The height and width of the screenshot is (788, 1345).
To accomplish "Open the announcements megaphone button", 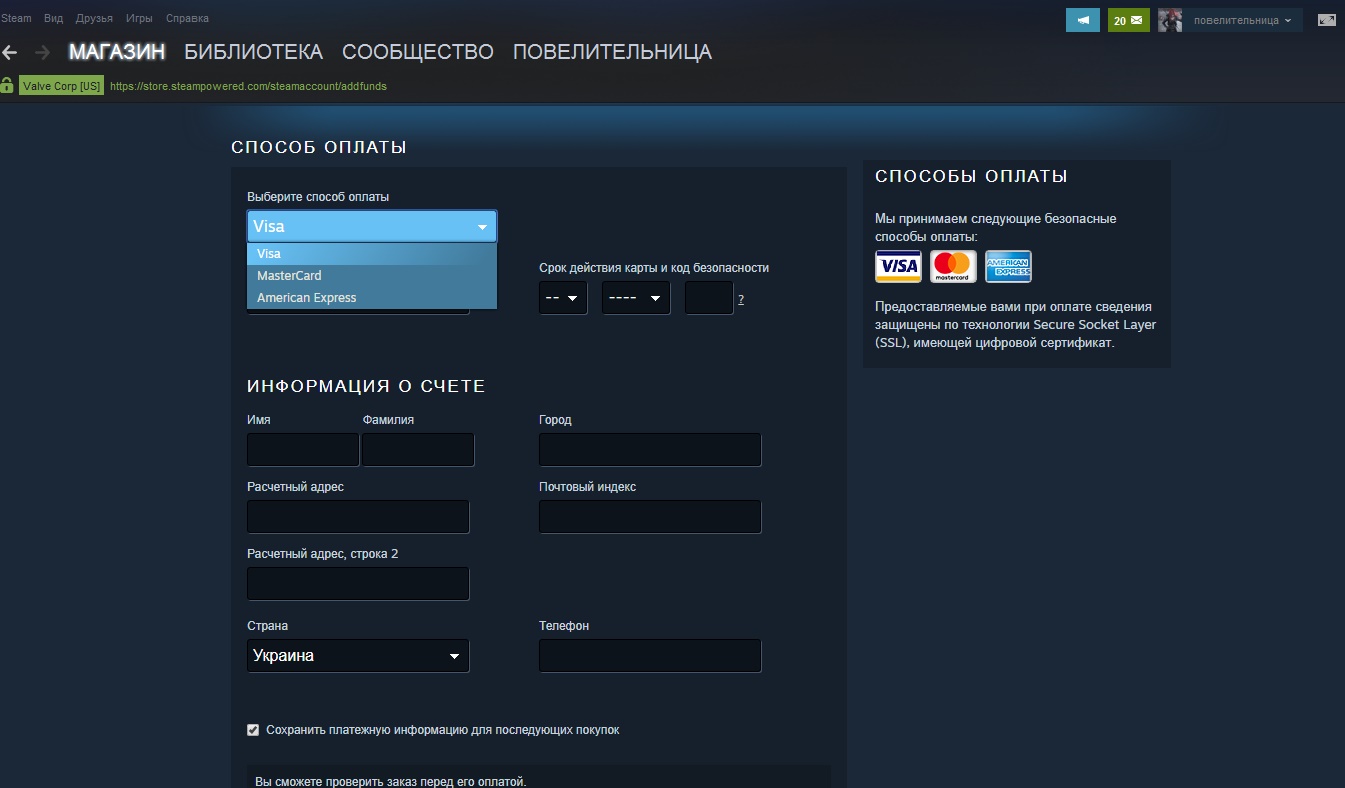I will 1083,20.
